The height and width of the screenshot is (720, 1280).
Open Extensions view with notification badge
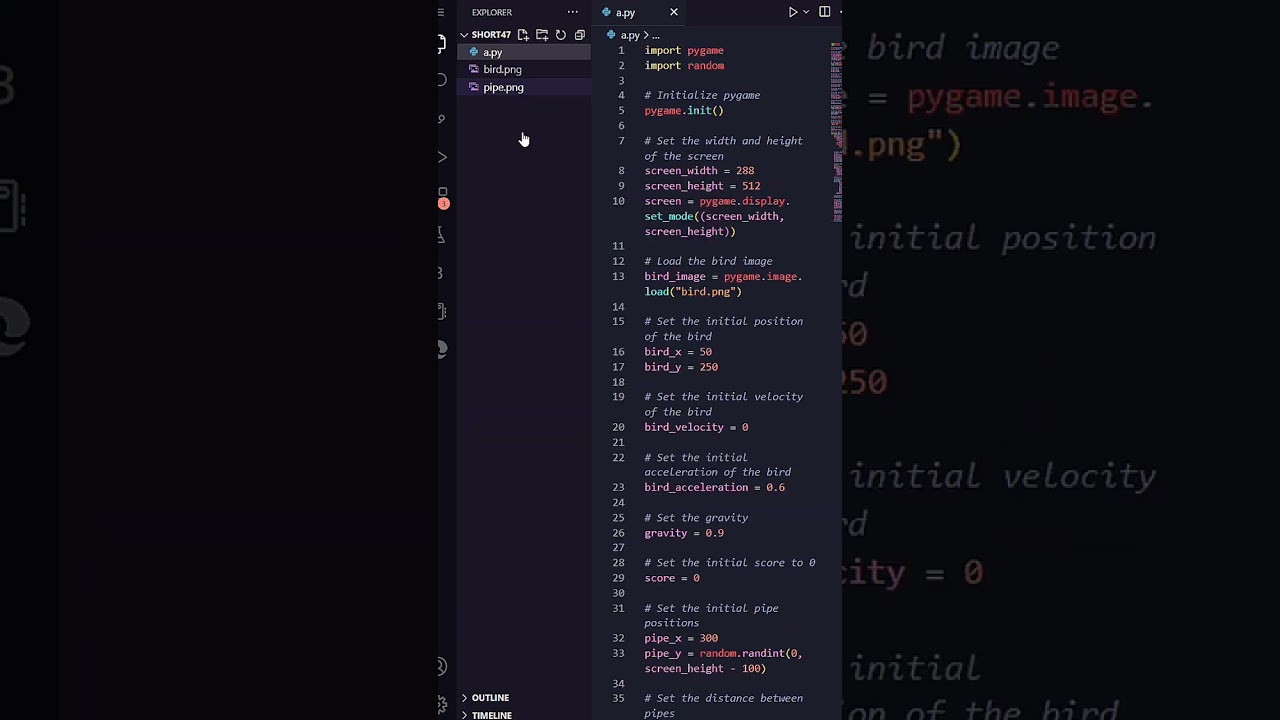click(x=442, y=197)
